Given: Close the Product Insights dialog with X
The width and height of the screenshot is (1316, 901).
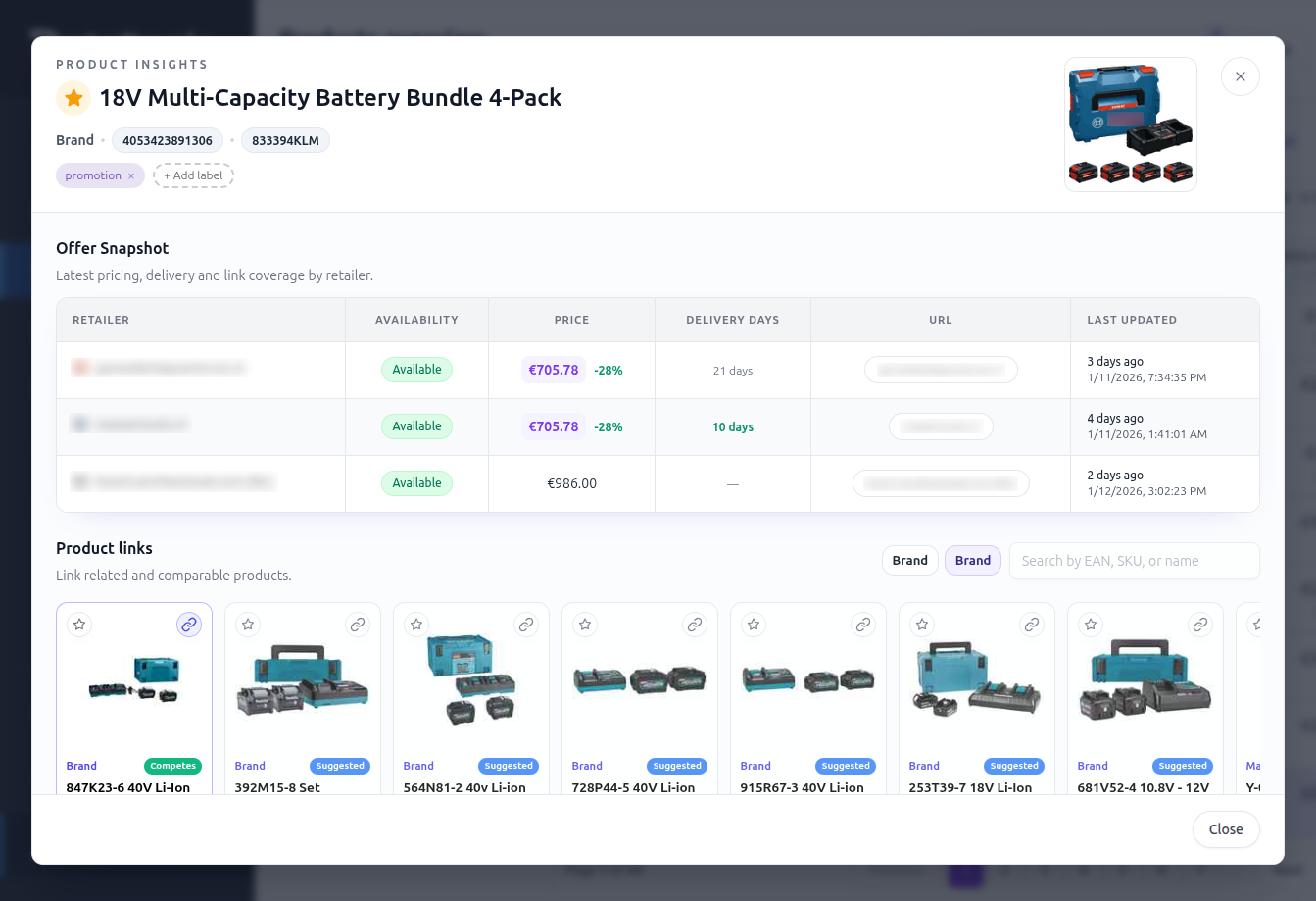Looking at the screenshot, I should (x=1241, y=76).
